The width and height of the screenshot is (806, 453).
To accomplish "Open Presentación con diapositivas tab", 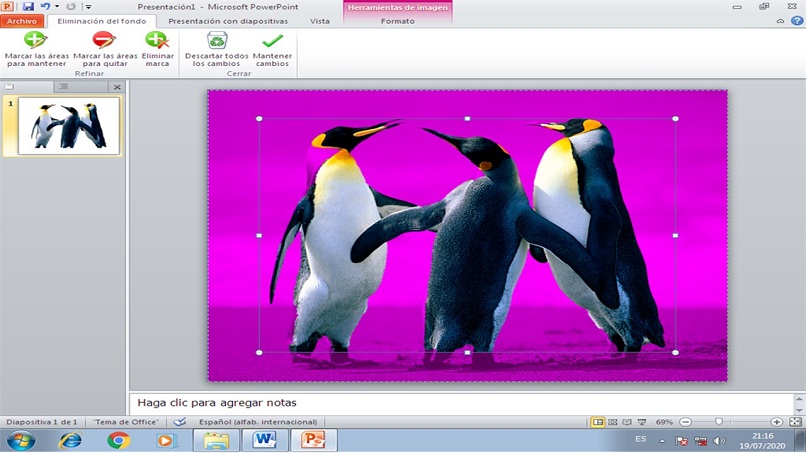I will pos(228,21).
